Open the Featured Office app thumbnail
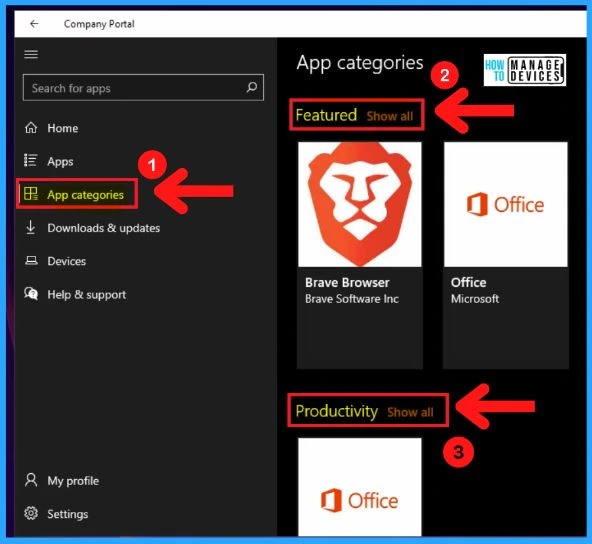Screen dimensions: 592x544 tap(506, 204)
